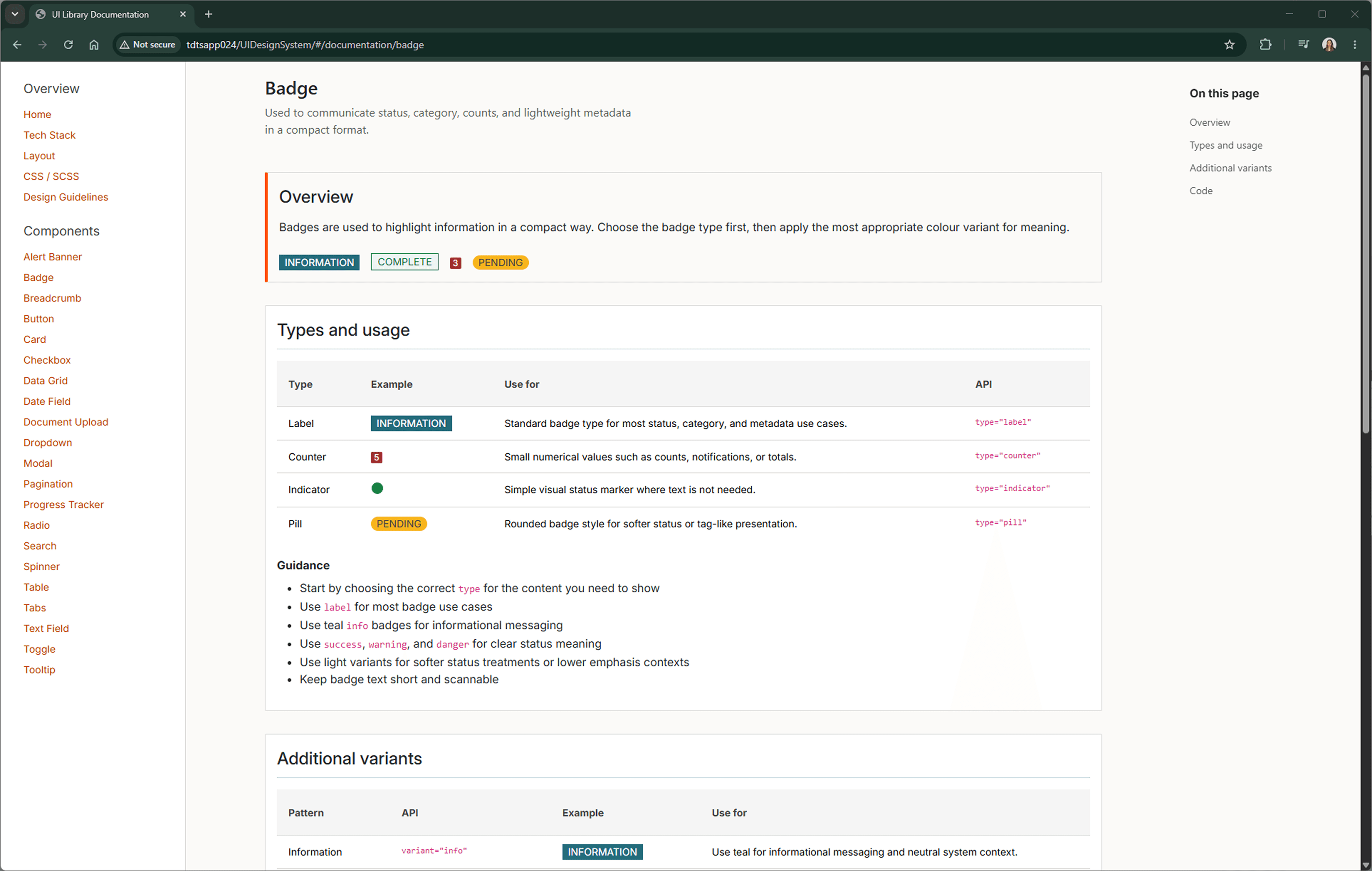1372x871 pixels.
Task: Open the Extensions puzzle icon
Action: tap(1266, 44)
